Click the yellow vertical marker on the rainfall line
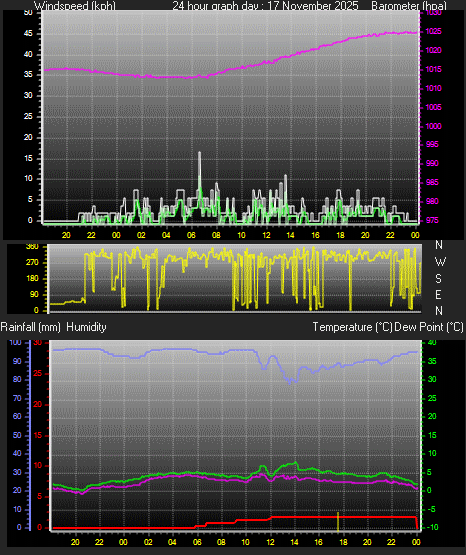Screen dimensions: 466x555 click(x=338, y=521)
